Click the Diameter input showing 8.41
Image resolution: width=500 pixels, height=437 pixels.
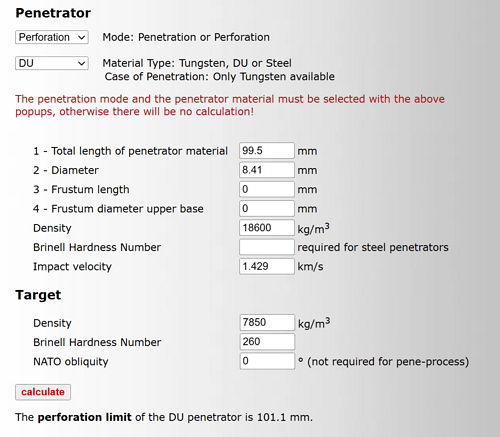tap(267, 170)
